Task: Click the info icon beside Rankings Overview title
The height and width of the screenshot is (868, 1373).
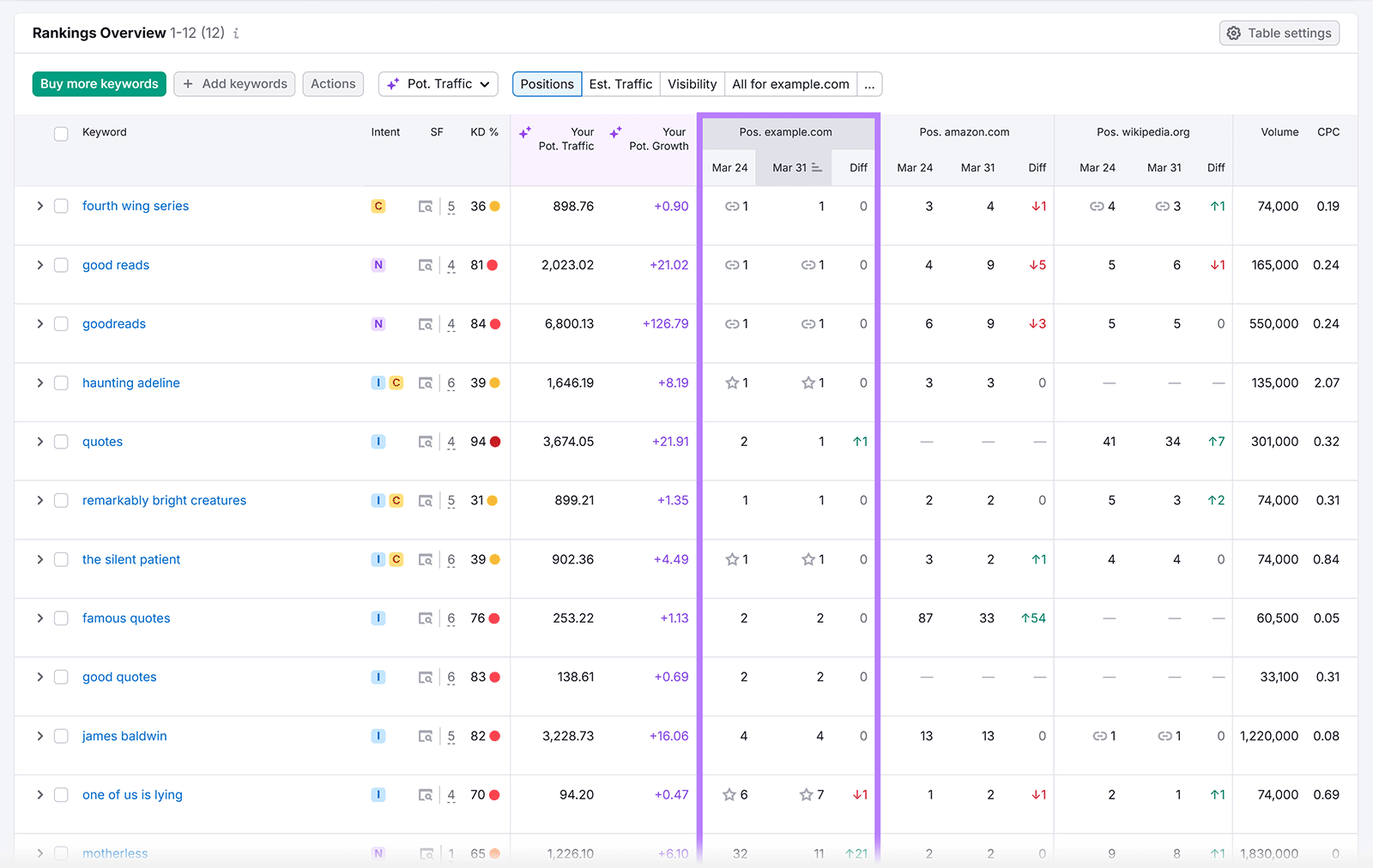Action: 236,33
